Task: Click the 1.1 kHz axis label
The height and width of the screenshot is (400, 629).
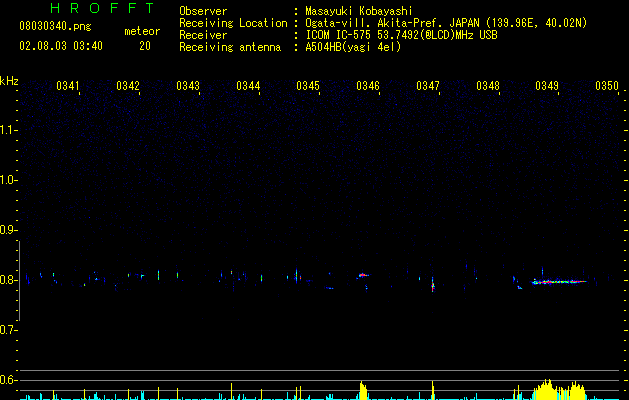Action: click(x=8, y=130)
